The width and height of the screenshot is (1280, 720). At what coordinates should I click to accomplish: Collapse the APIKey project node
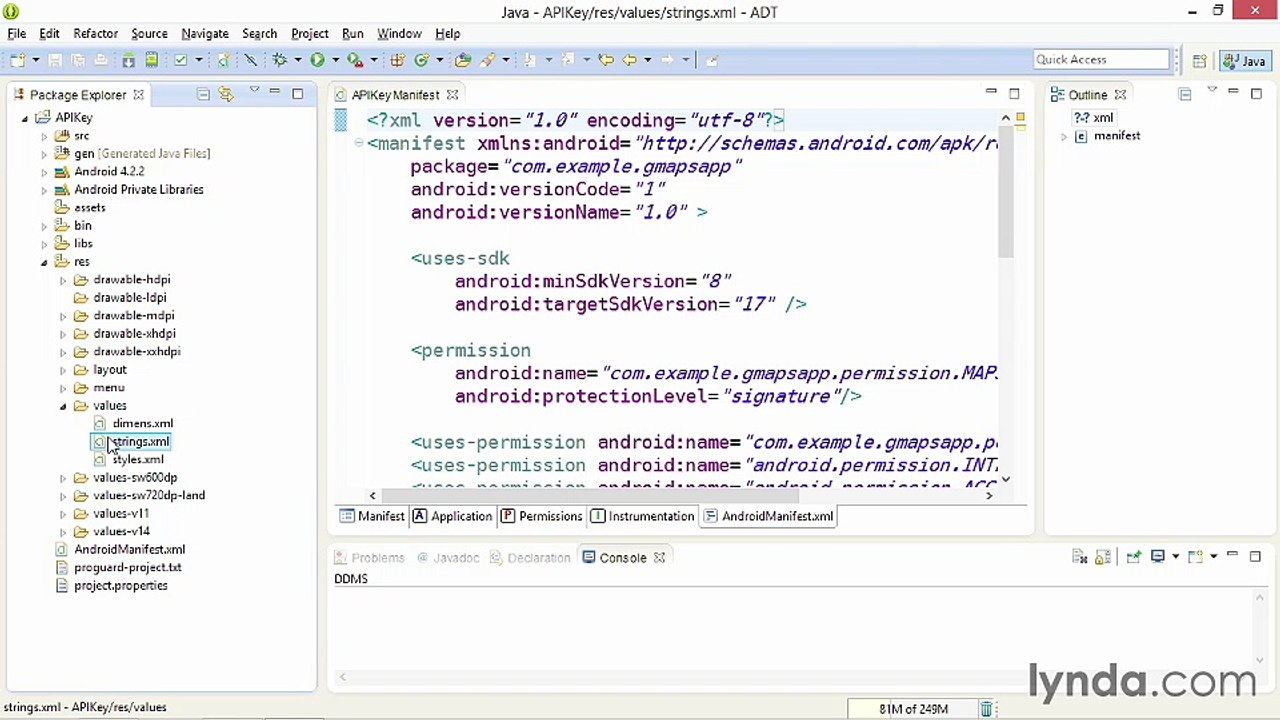[25, 118]
